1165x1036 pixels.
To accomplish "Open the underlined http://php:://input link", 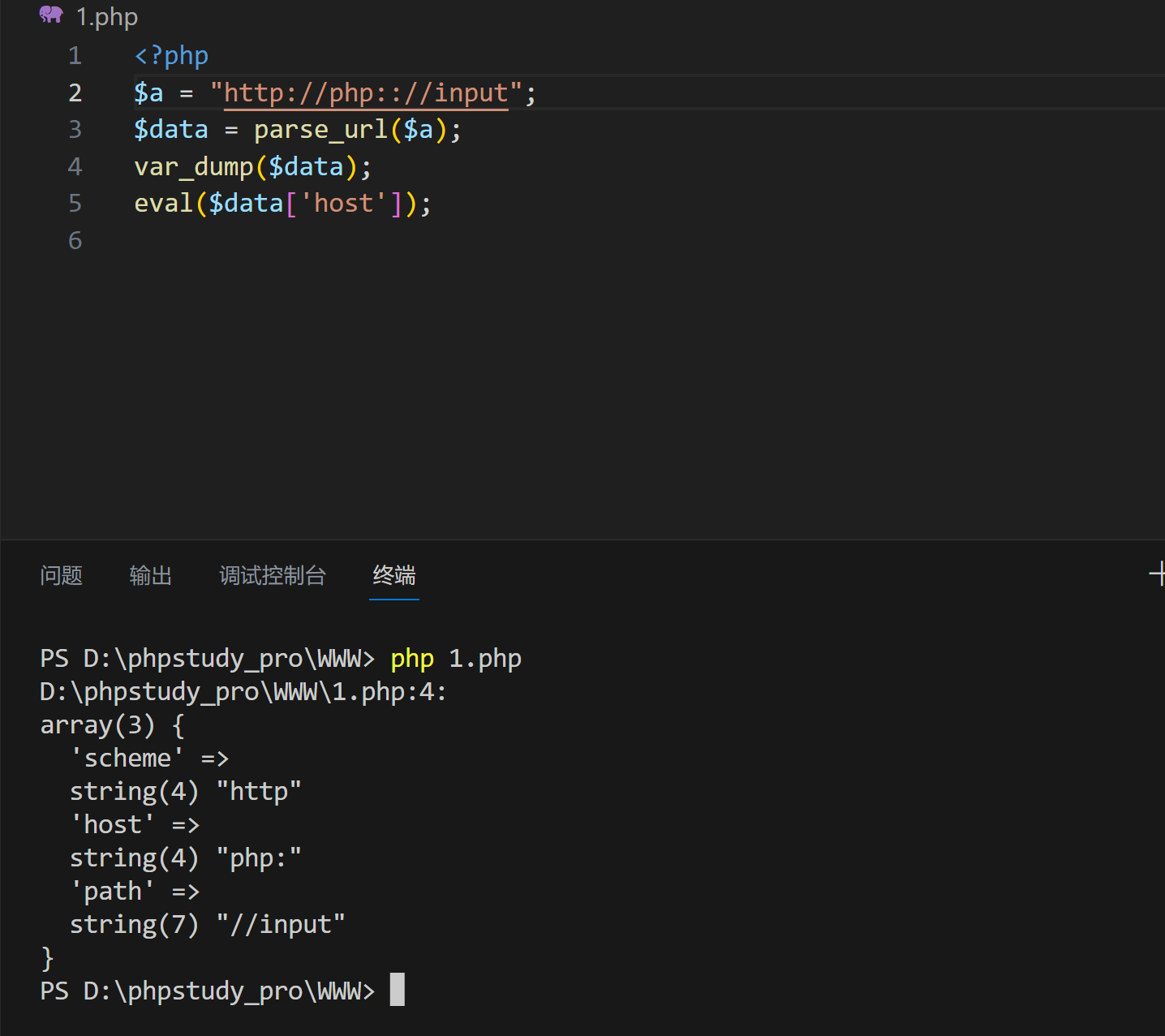I will pyautogui.click(x=366, y=93).
